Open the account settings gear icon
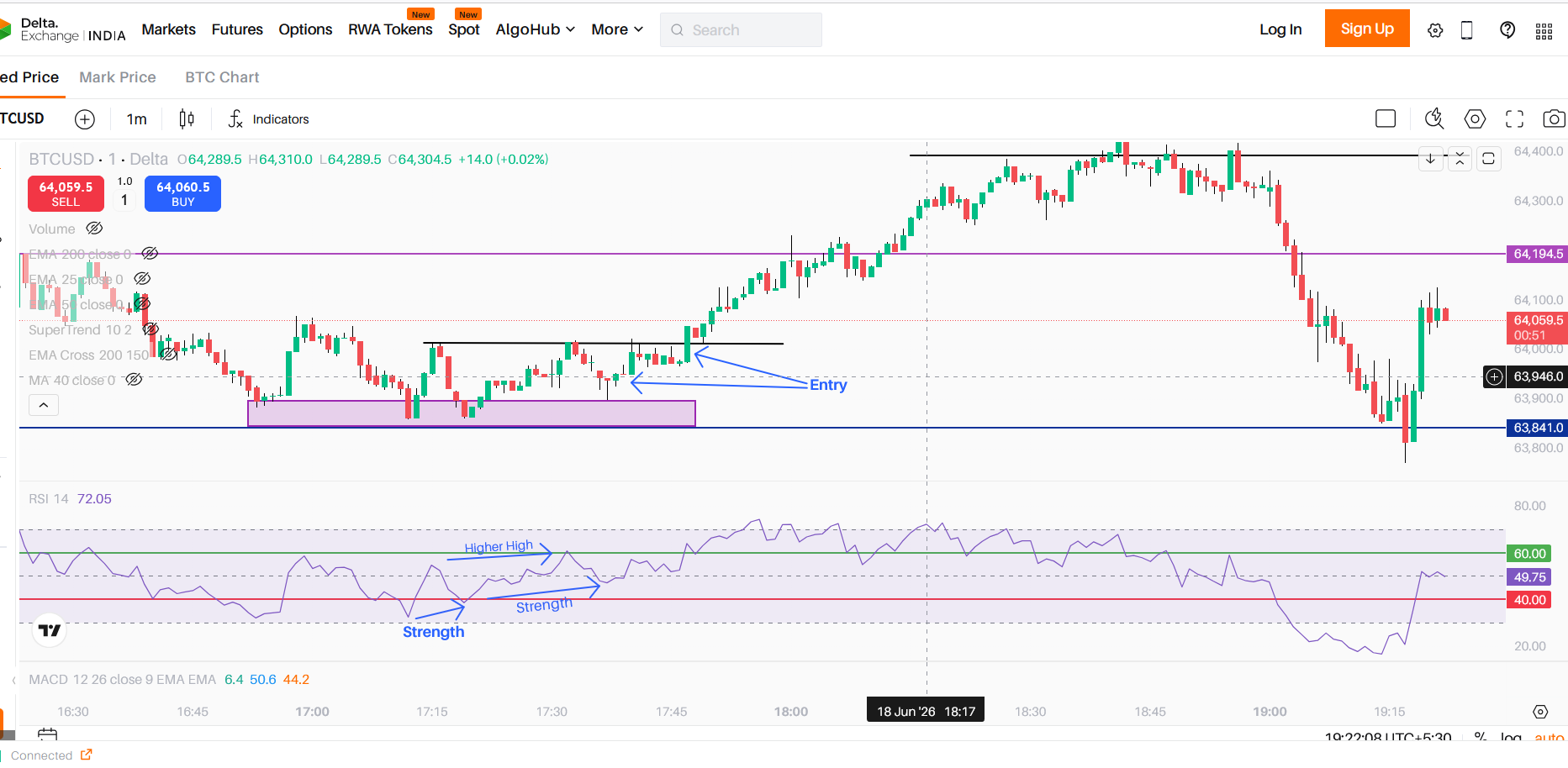Screen dimensions: 1568x768 [x=1435, y=30]
